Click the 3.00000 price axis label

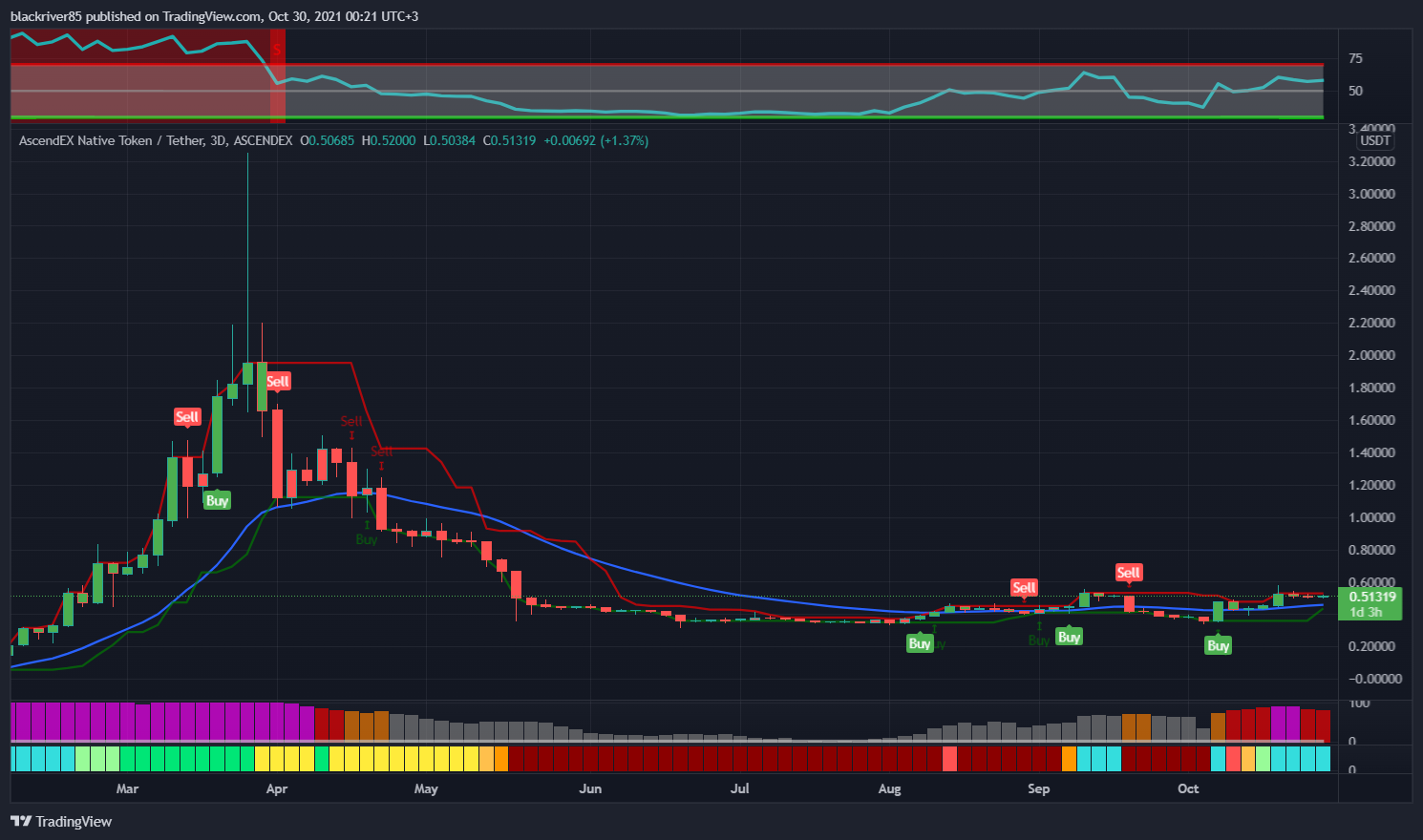(1371, 194)
